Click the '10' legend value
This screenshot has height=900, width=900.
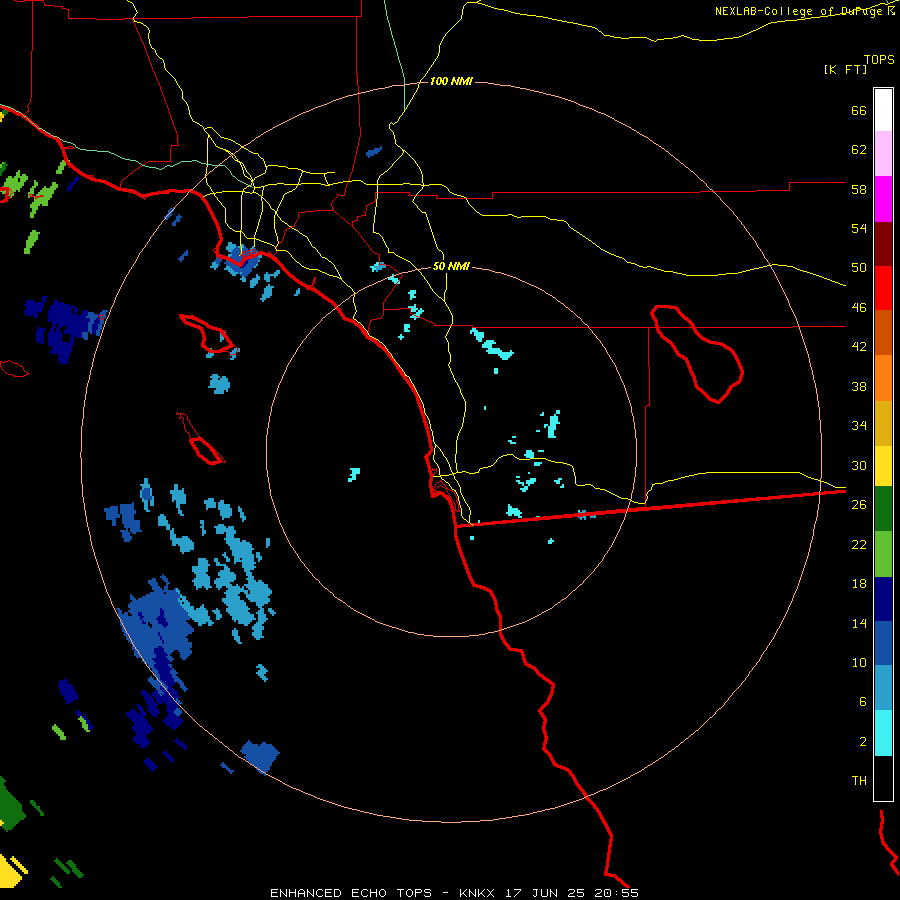(x=859, y=662)
